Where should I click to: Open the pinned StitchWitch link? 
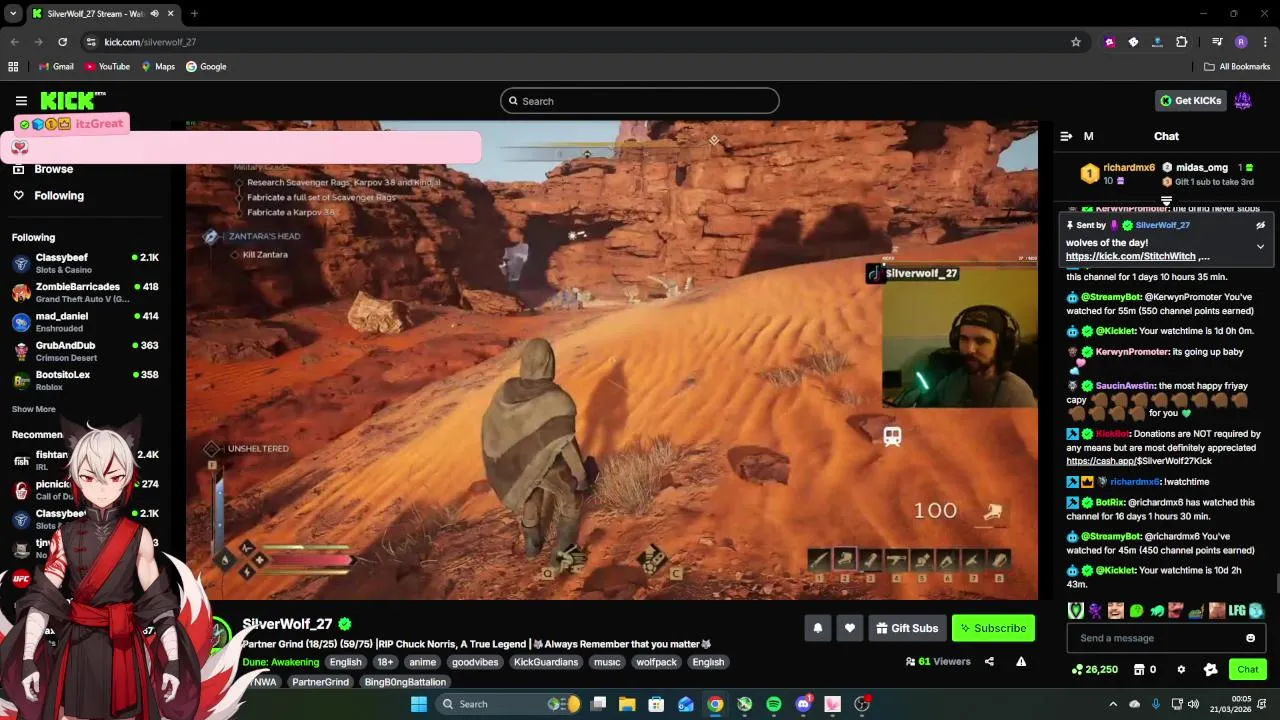click(1131, 256)
